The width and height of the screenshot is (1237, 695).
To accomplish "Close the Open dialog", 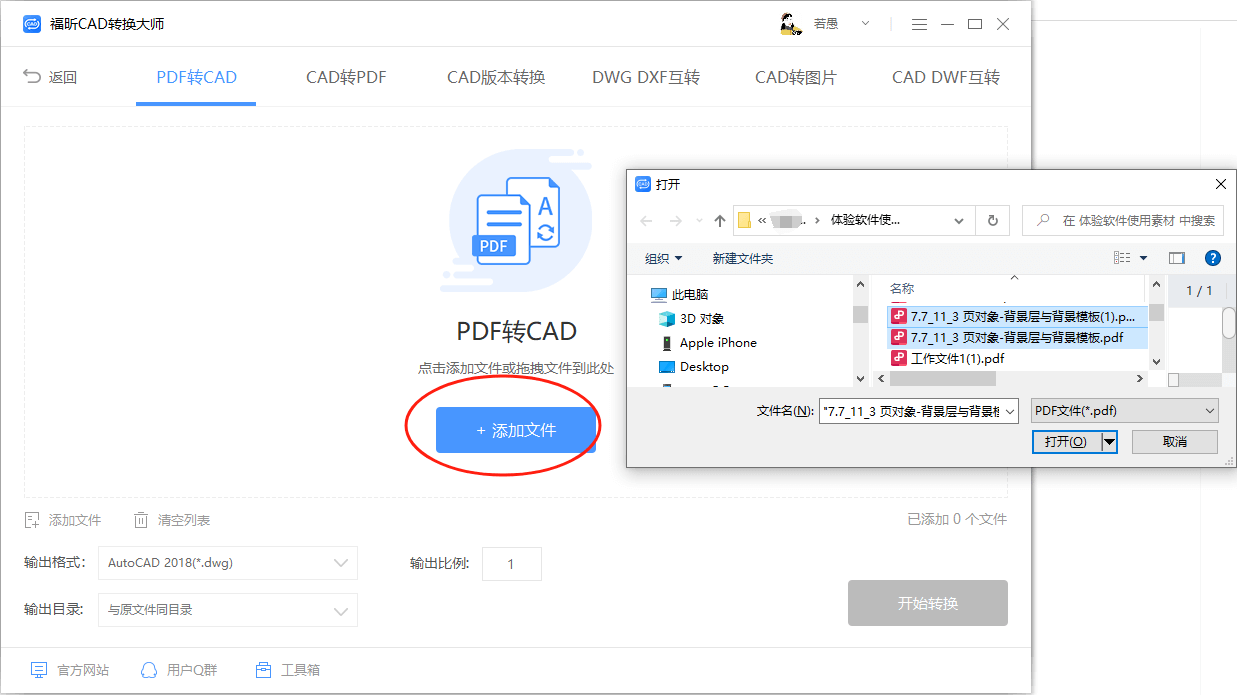I will click(1220, 184).
